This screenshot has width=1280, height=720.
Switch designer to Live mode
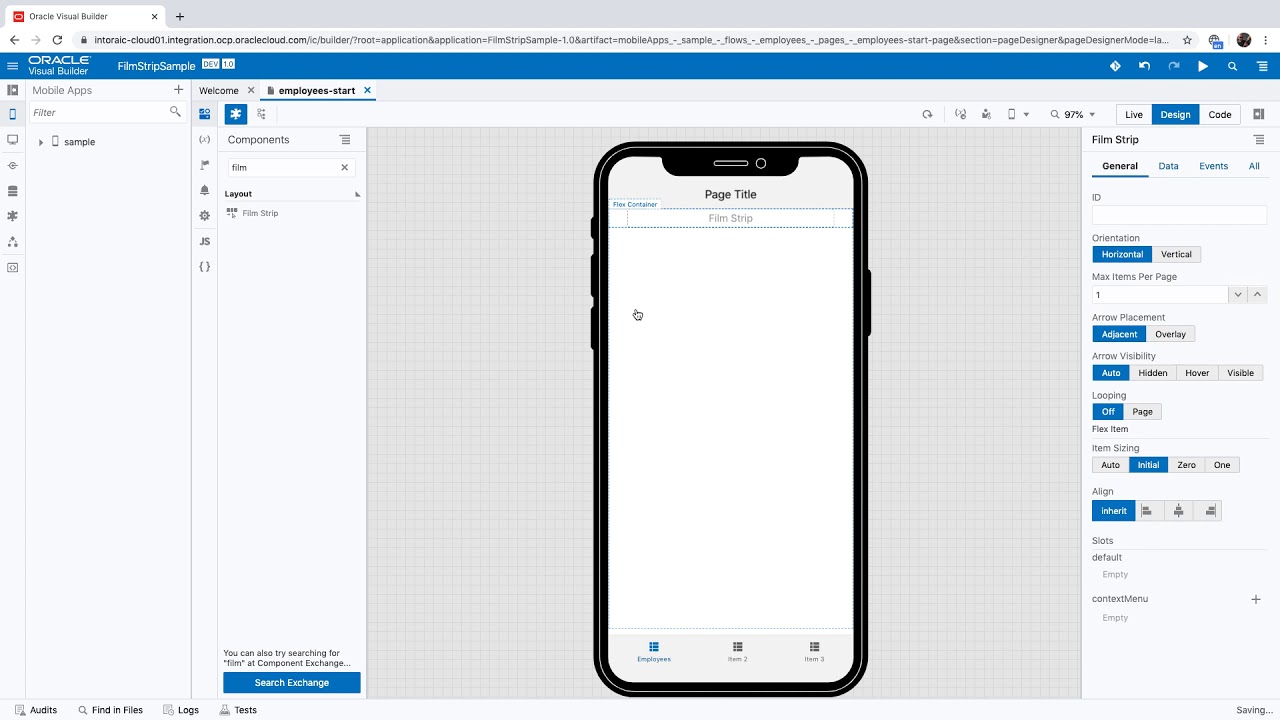click(1134, 114)
